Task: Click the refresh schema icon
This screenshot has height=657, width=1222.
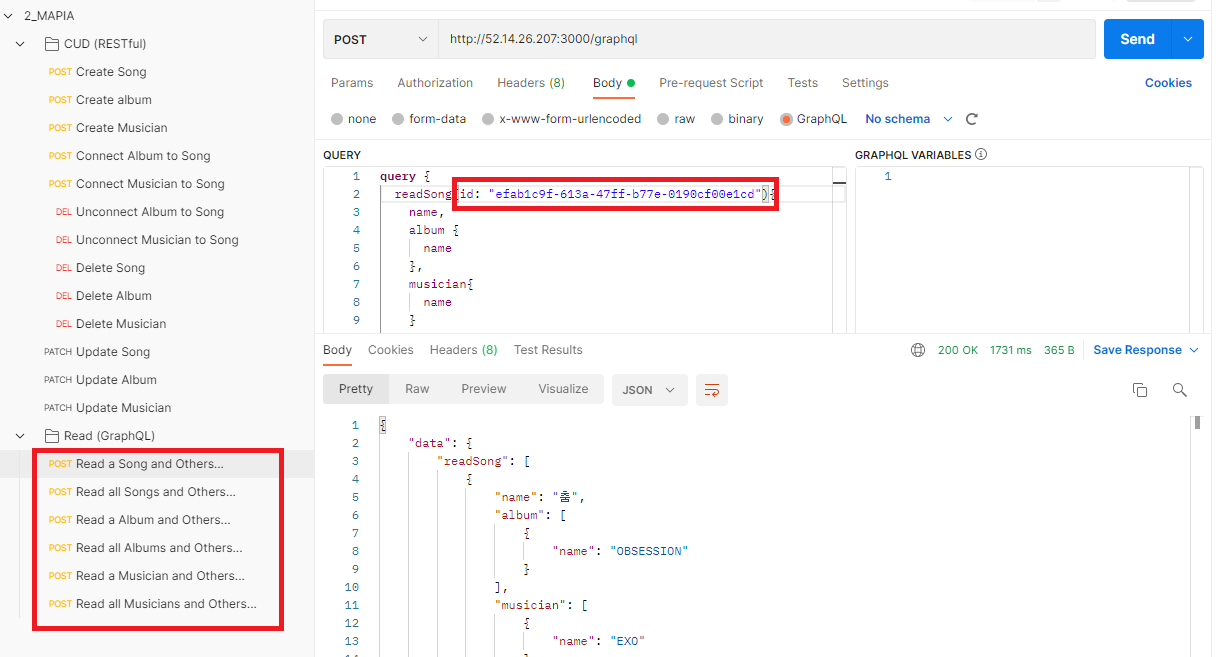Action: [x=971, y=119]
